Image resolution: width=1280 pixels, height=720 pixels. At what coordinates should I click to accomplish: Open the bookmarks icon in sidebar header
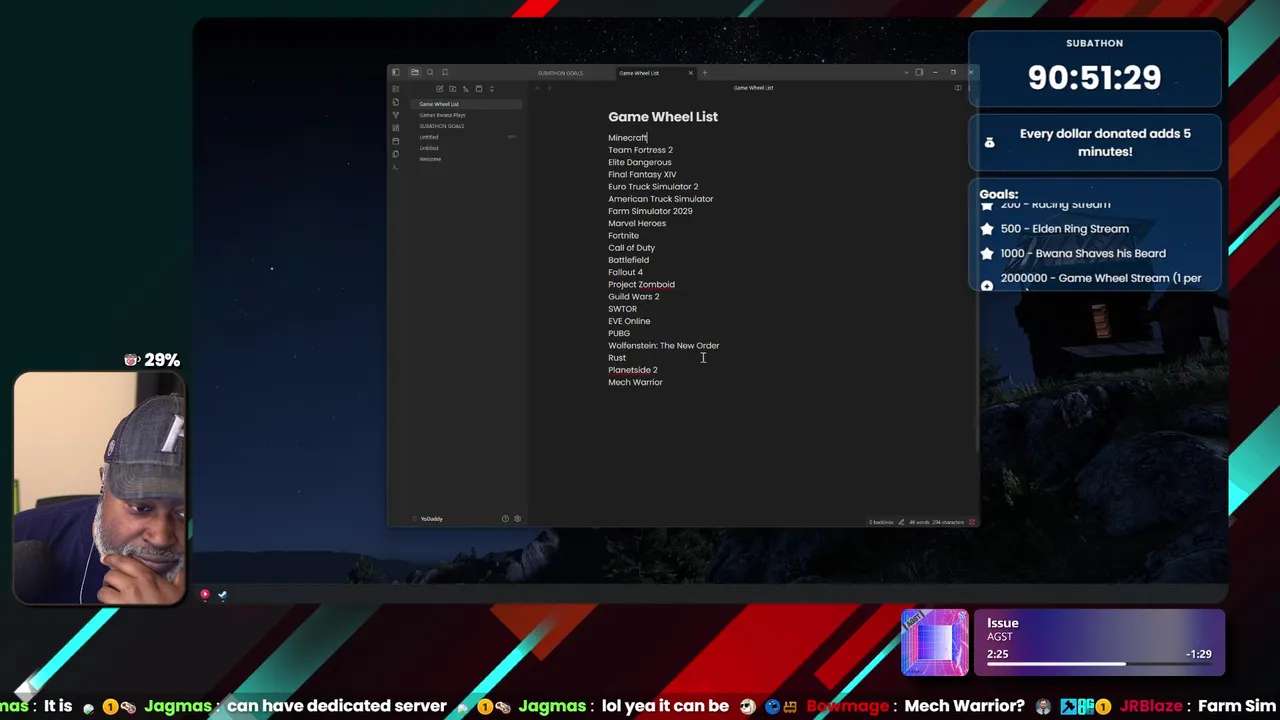coord(445,72)
